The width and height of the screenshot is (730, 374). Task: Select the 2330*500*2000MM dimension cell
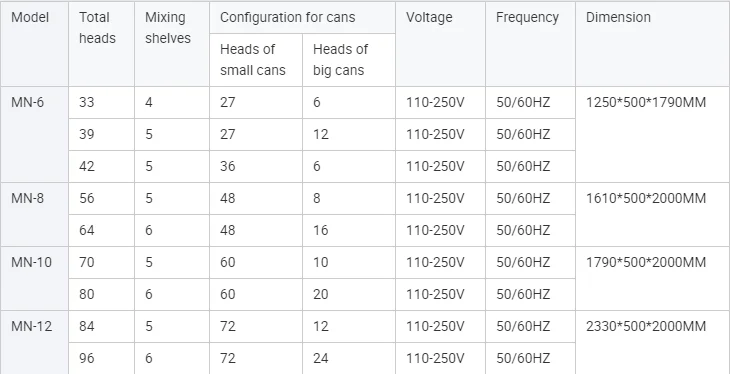click(x=653, y=342)
